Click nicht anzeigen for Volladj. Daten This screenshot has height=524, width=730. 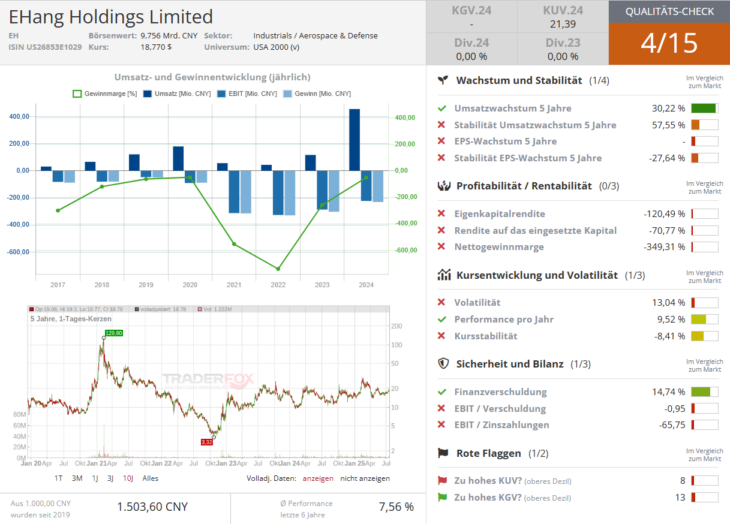(x=365, y=478)
